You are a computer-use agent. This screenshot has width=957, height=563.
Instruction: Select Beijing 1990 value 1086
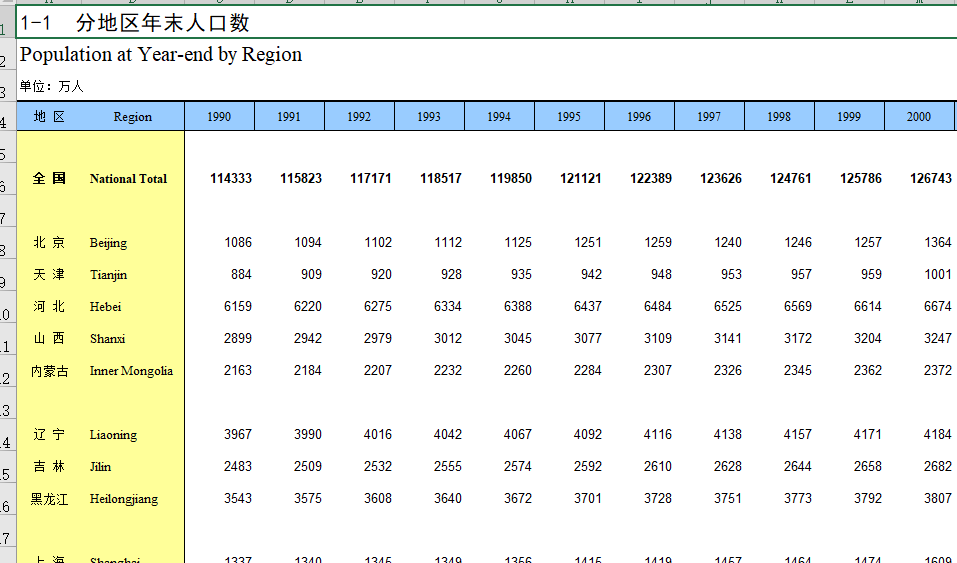tap(238, 242)
